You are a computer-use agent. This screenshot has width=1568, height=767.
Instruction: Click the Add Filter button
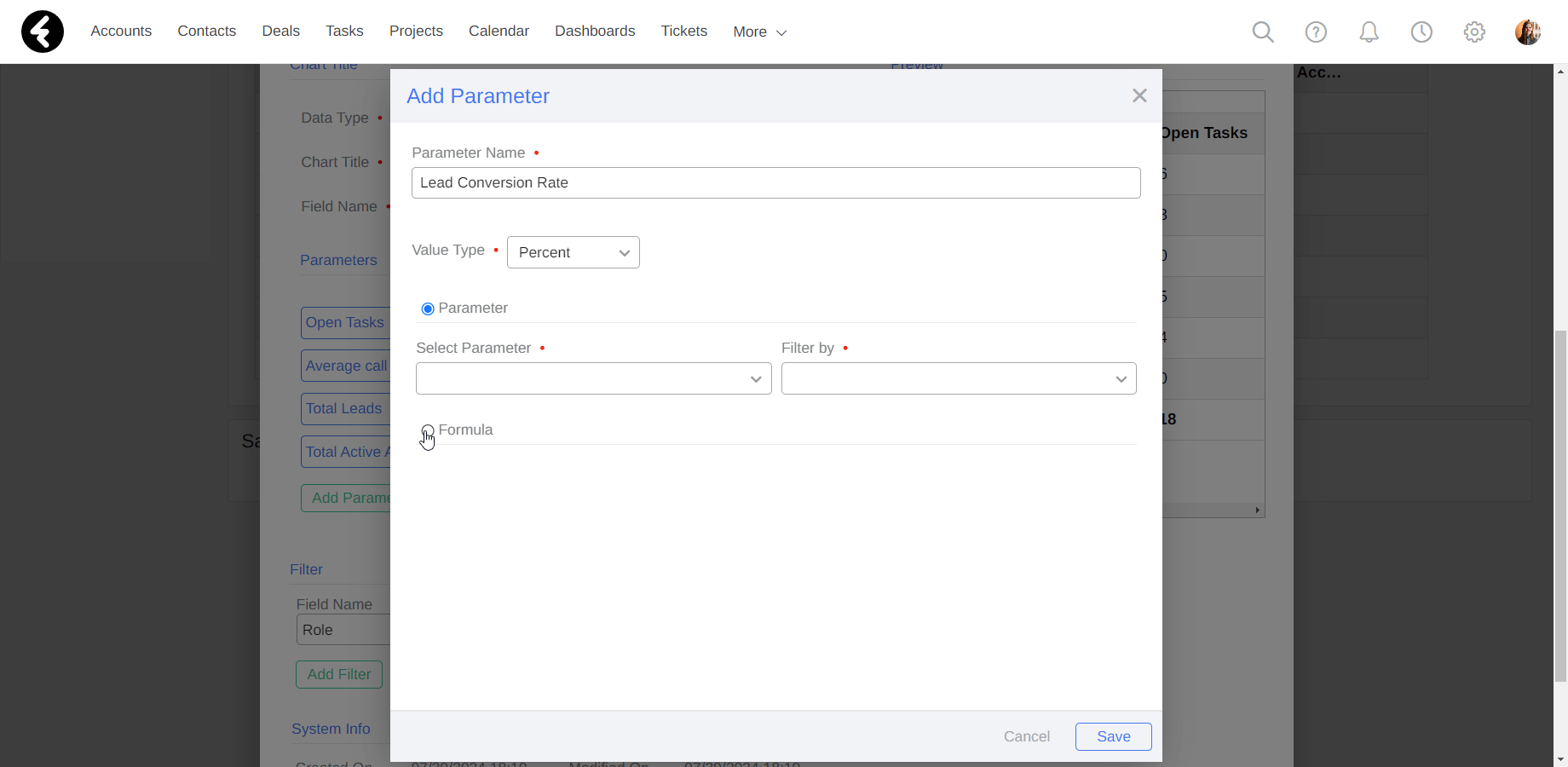339,674
